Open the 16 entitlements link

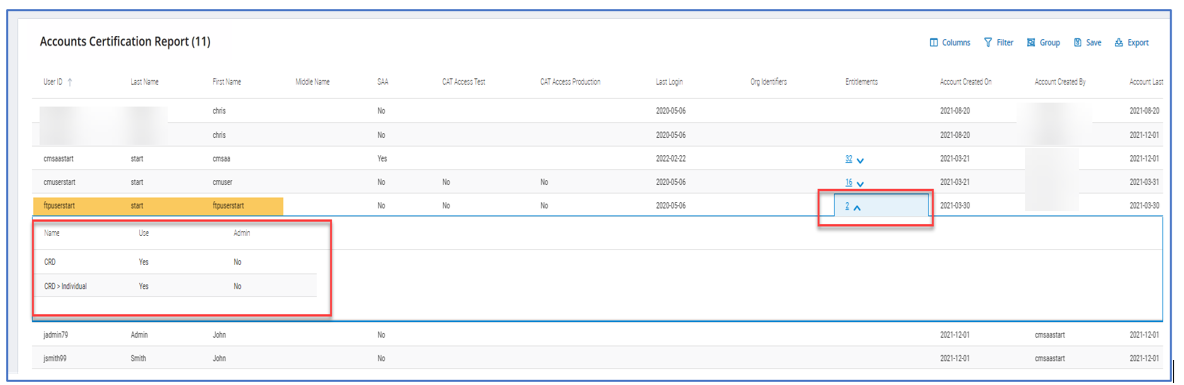click(849, 182)
